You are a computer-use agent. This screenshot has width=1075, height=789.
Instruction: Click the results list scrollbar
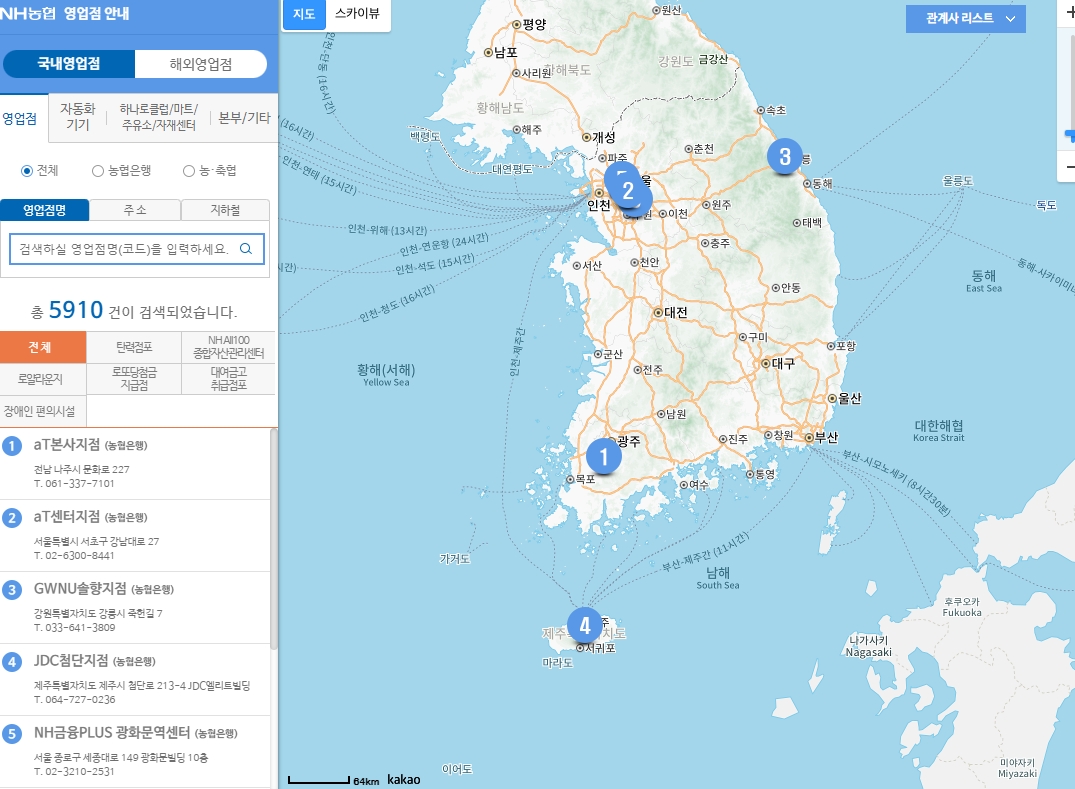coord(274,539)
